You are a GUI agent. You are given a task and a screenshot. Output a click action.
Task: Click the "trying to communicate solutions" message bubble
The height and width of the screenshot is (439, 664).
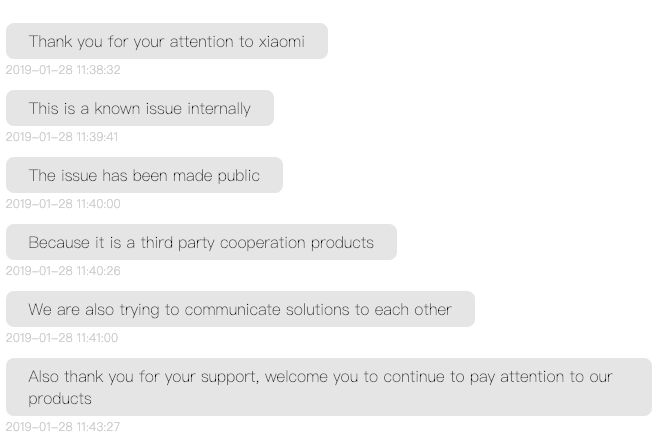(240, 310)
